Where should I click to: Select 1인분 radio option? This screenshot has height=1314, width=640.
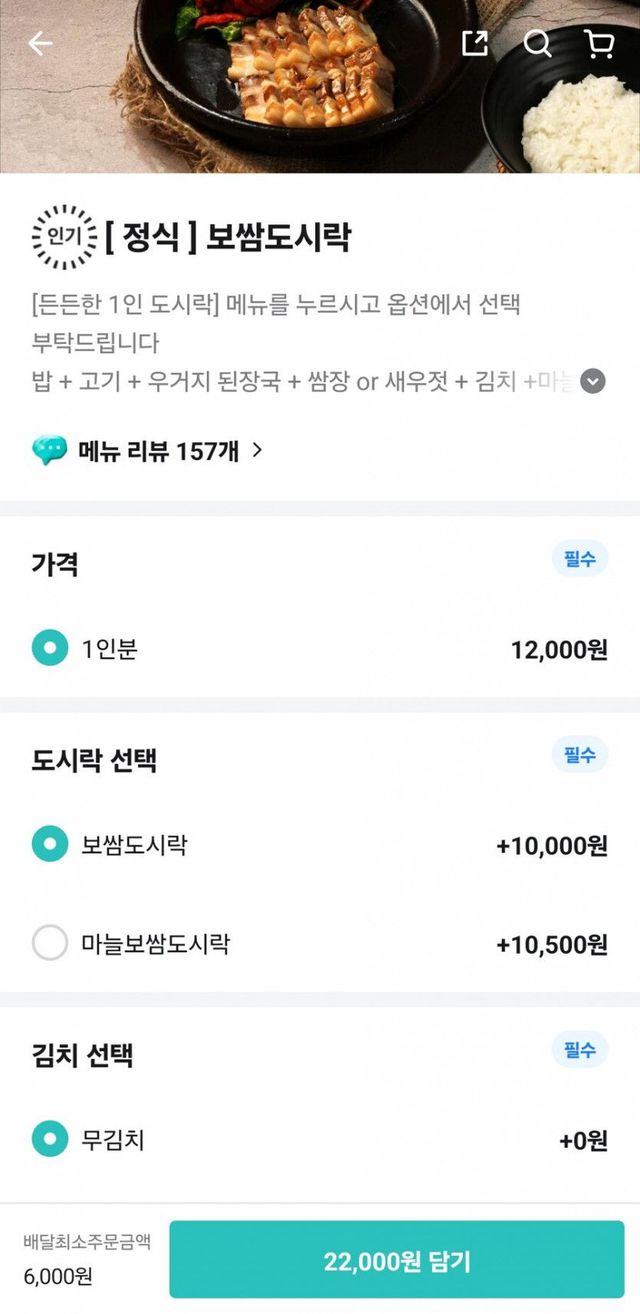click(50, 649)
